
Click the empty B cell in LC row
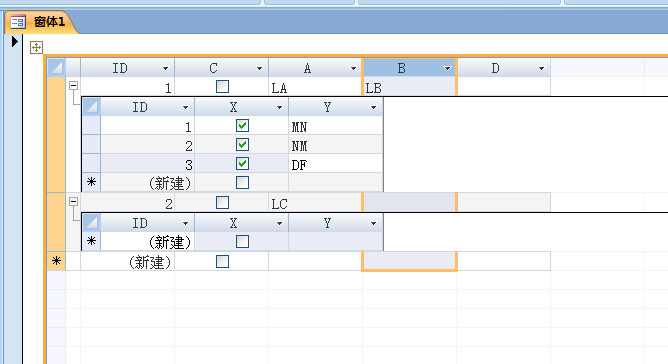coord(409,202)
